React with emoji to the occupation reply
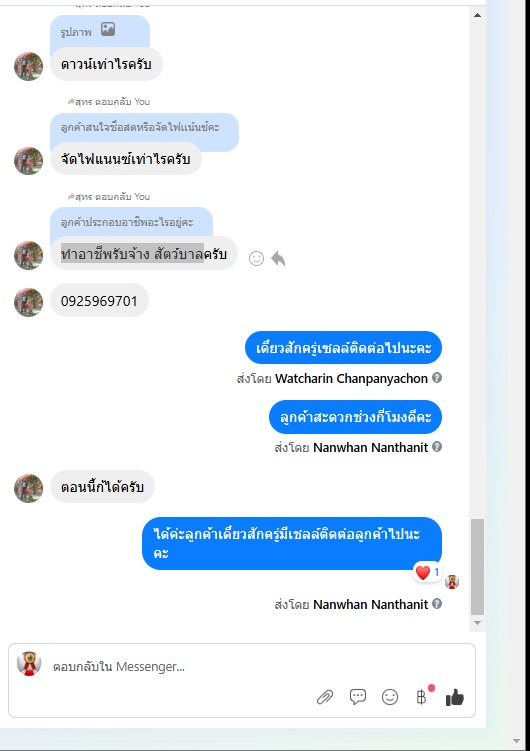 coord(257,259)
